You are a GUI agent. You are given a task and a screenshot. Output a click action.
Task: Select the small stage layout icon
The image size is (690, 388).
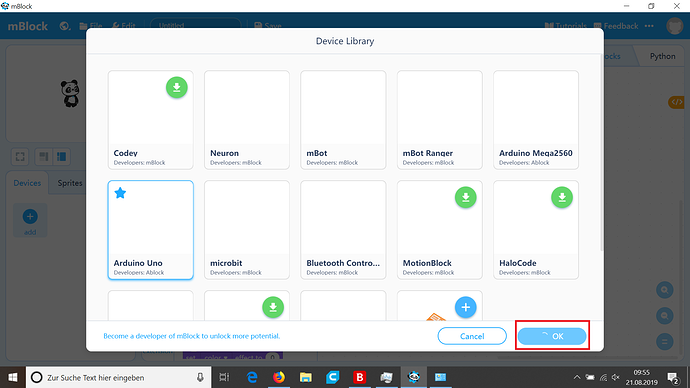click(43, 157)
